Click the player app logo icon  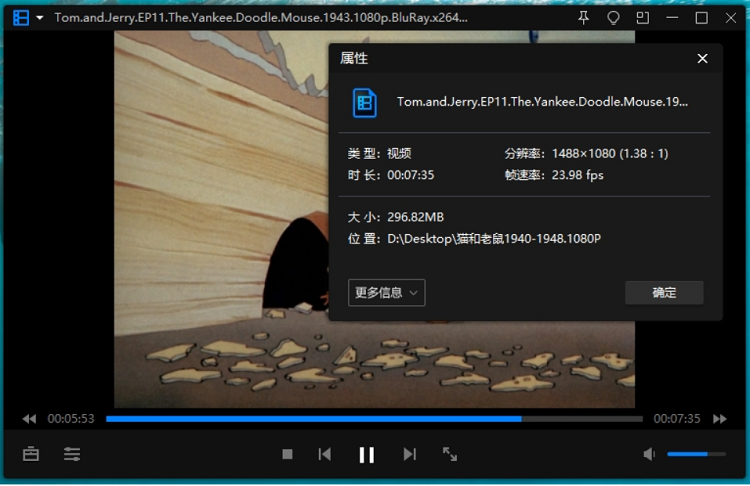20,18
